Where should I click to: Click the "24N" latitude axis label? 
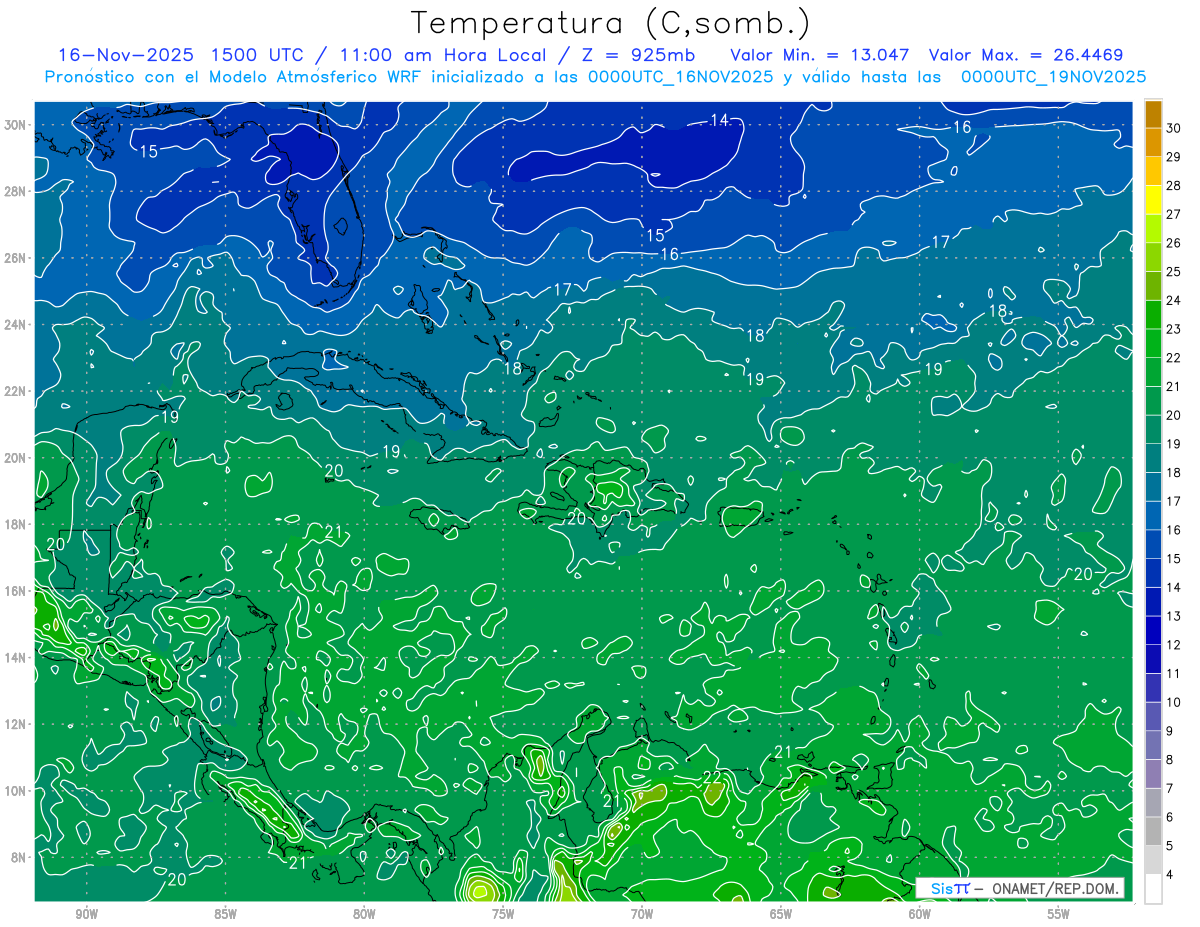pyautogui.click(x=16, y=325)
